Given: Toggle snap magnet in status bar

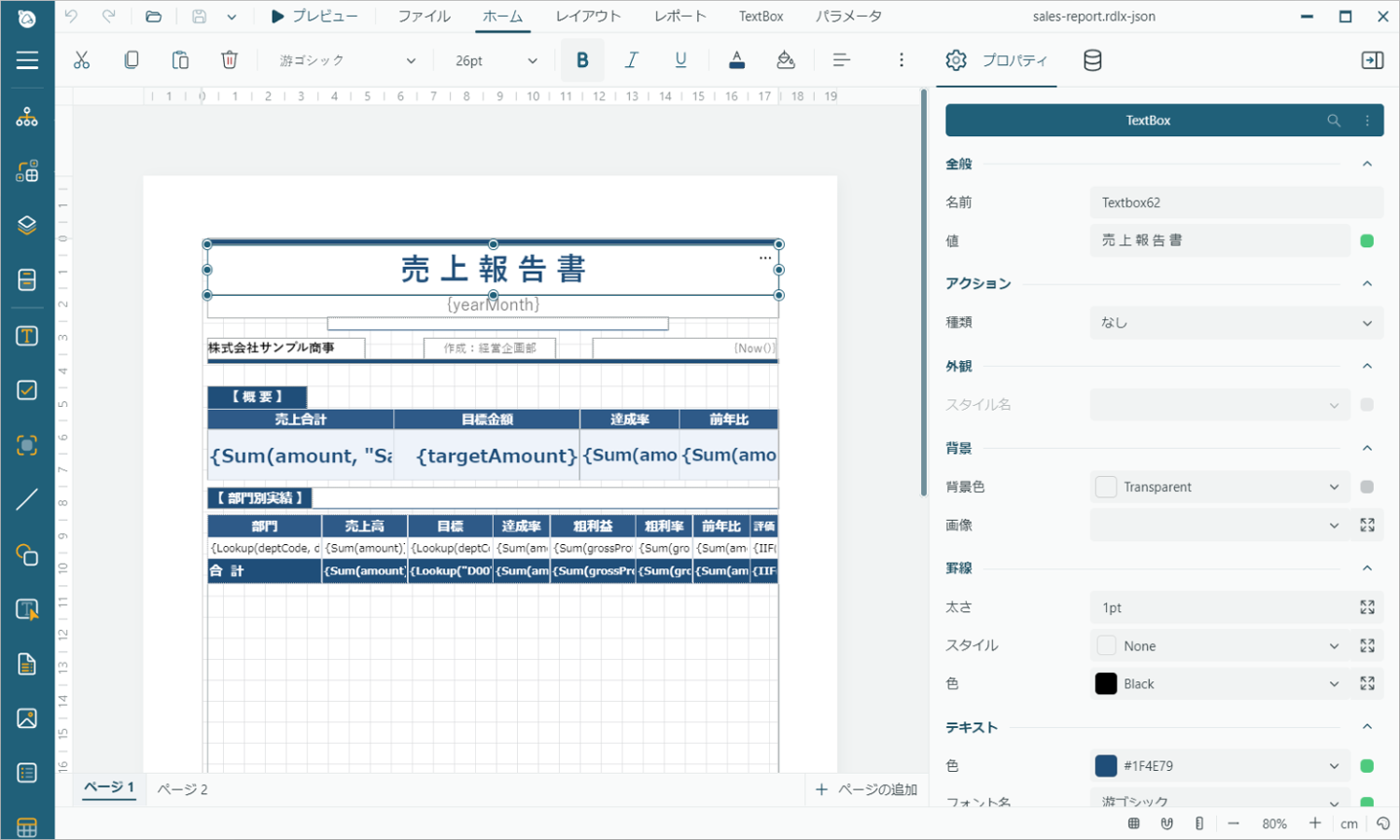Looking at the screenshot, I should coord(1166,823).
